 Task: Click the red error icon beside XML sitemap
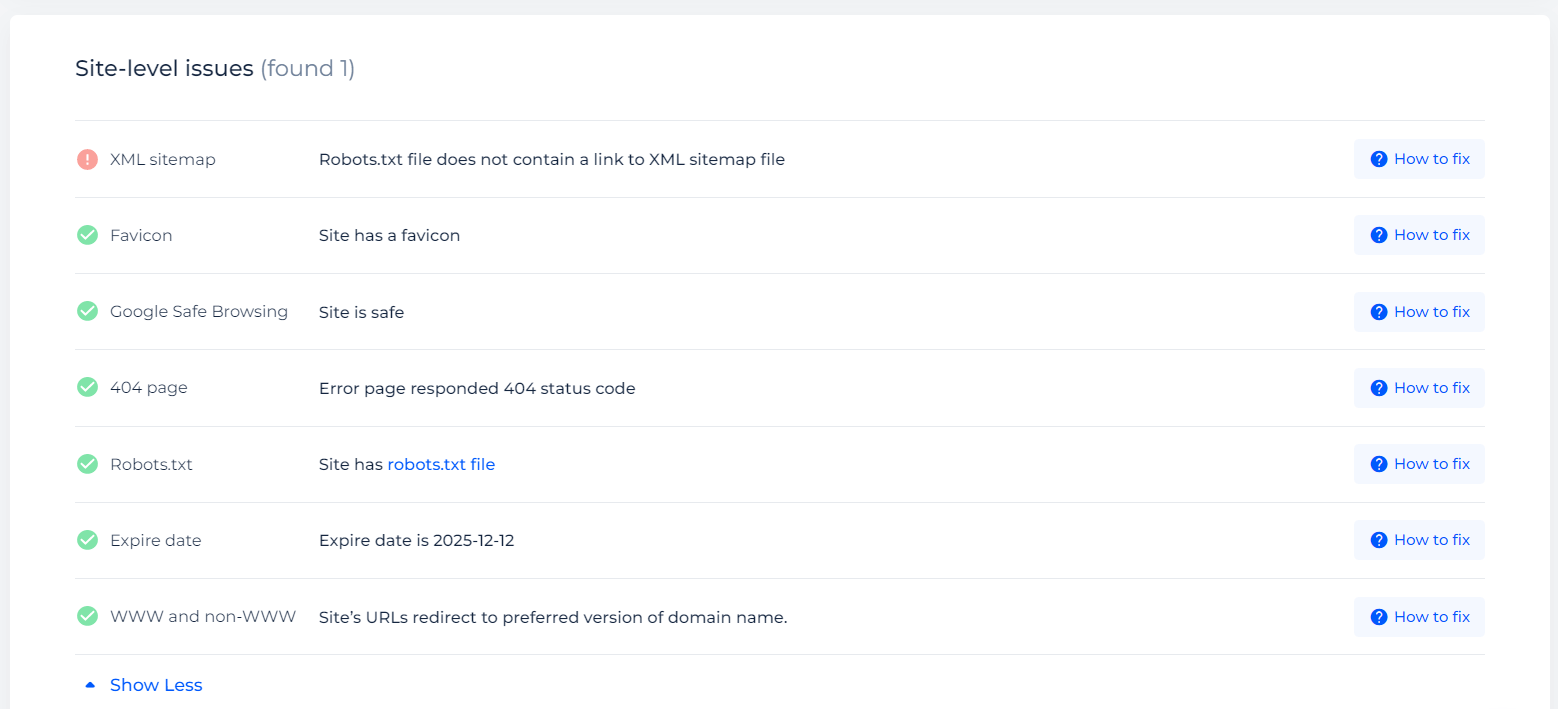87,159
